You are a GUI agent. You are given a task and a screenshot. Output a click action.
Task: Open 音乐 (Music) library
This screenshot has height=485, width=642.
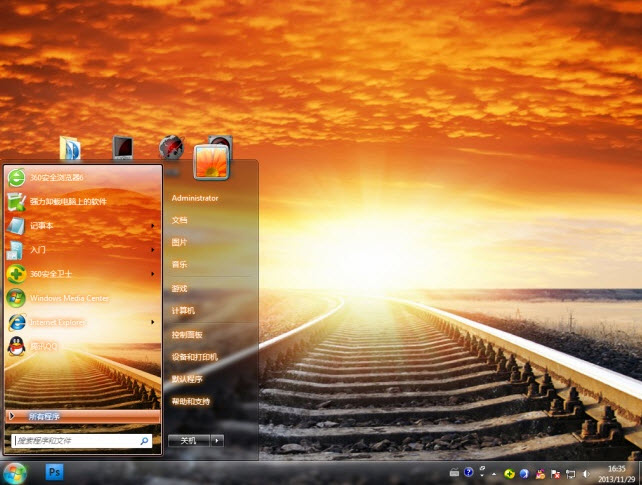pos(179,264)
